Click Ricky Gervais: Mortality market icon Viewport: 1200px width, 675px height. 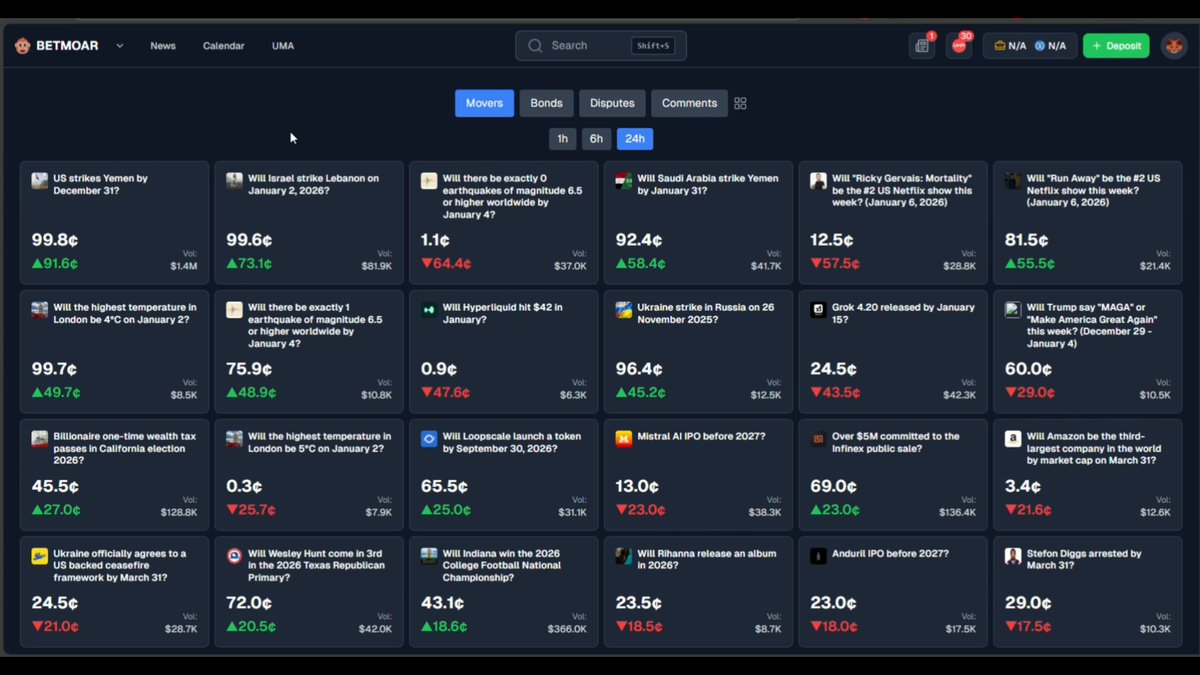[818, 181]
